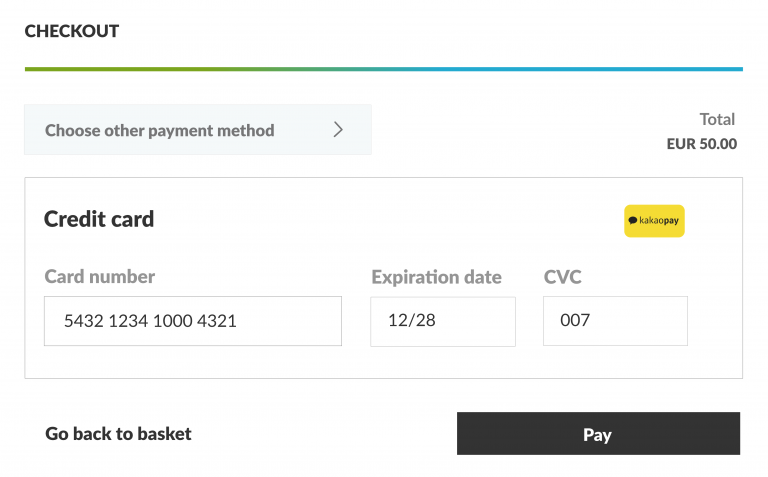Select the Expiration date field showing 12/28
Screen dimensions: 768x477
coord(442,321)
